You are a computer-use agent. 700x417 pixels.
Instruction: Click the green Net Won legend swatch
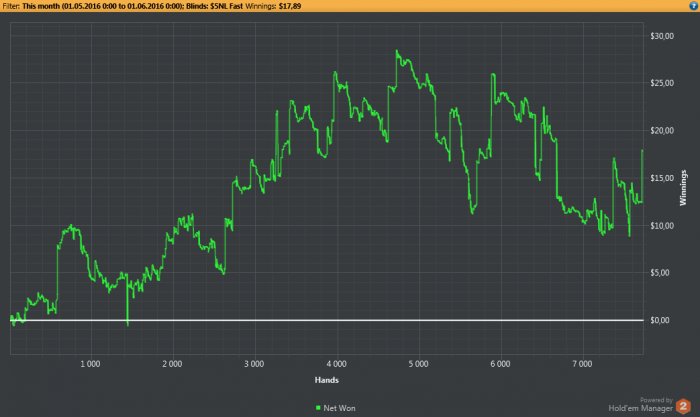coord(318,408)
